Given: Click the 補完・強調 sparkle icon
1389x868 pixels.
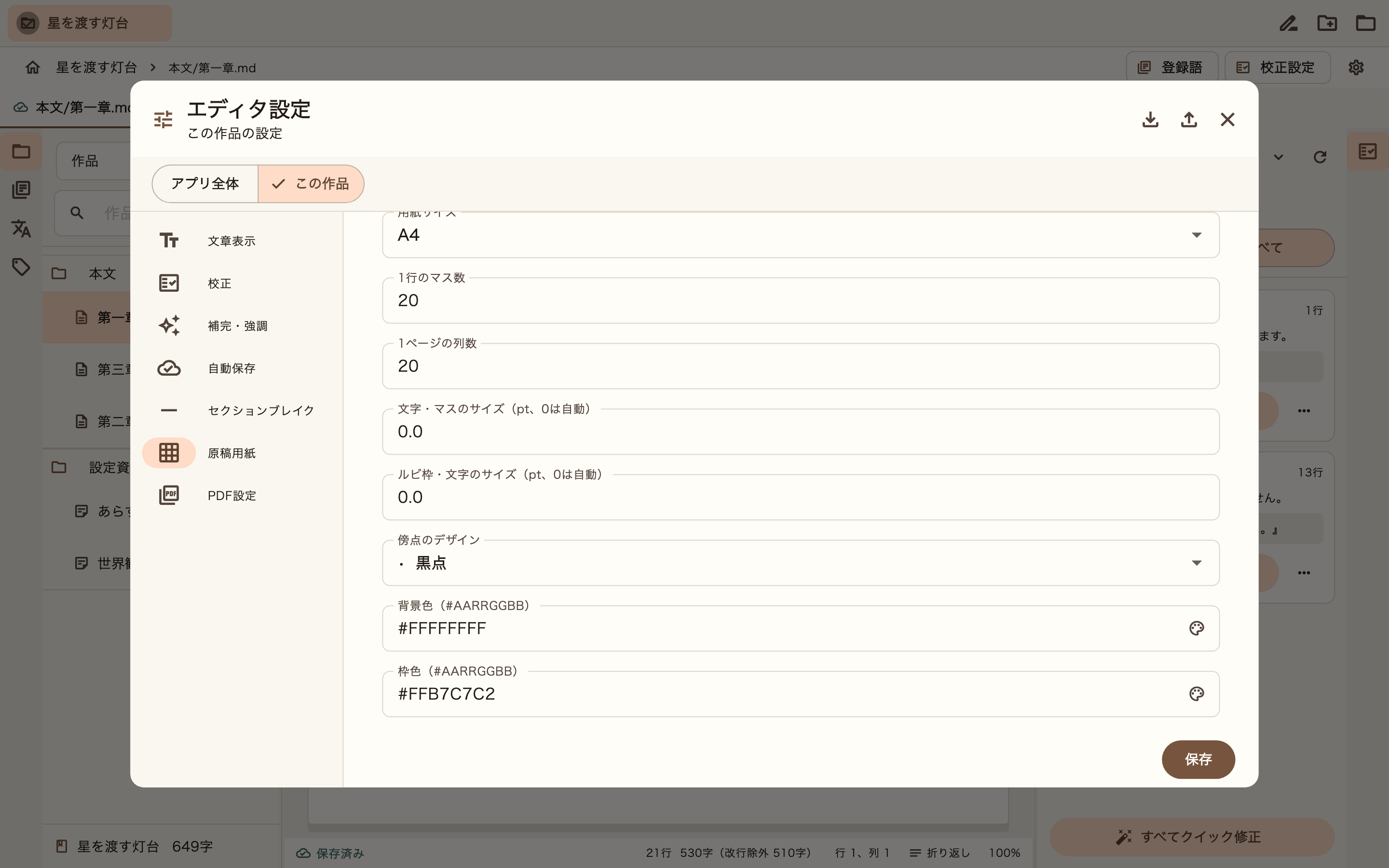Looking at the screenshot, I should coord(169,325).
